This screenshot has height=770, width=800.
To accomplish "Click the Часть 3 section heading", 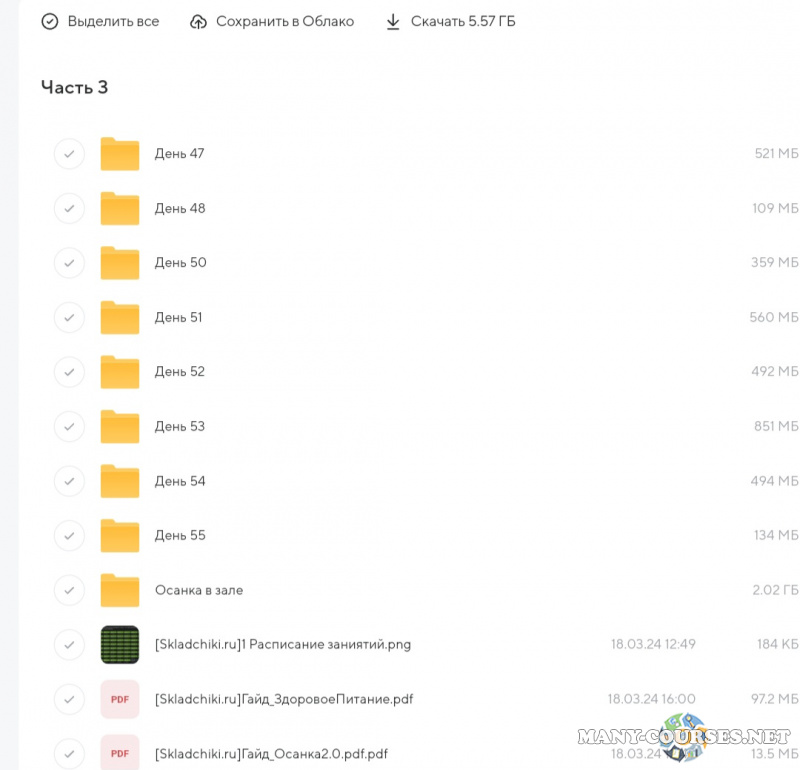I will [x=74, y=88].
